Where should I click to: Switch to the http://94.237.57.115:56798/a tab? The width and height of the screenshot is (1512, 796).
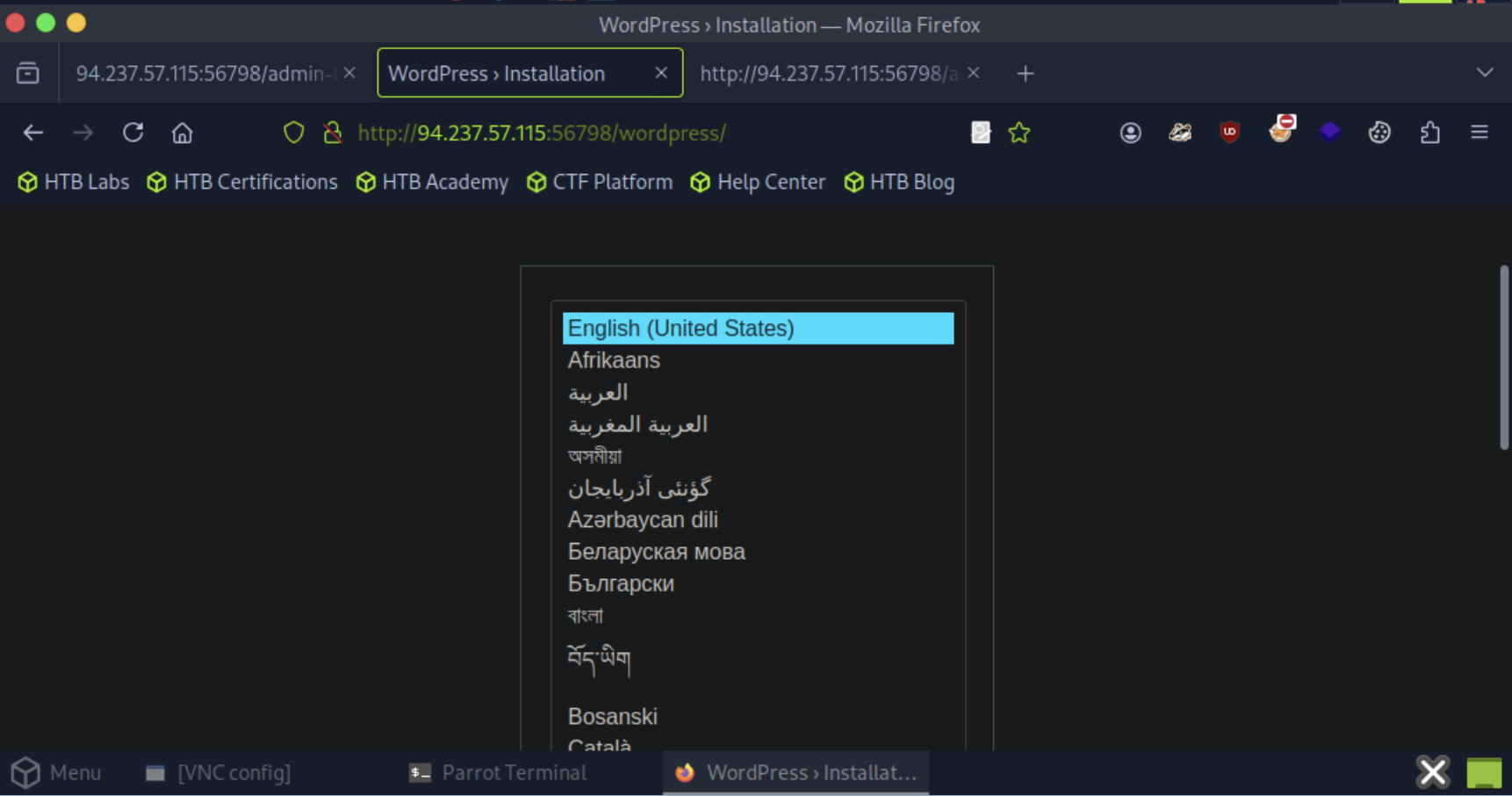pos(828,73)
